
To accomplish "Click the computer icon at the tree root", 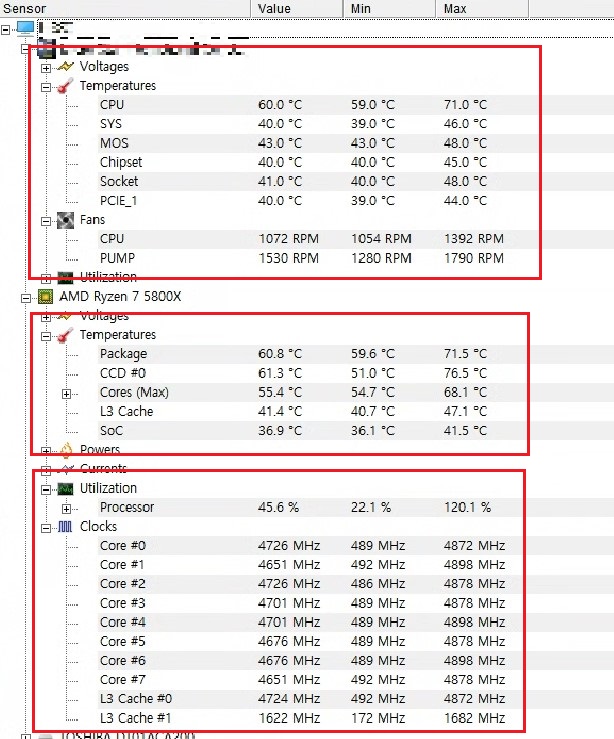I will click(24, 27).
